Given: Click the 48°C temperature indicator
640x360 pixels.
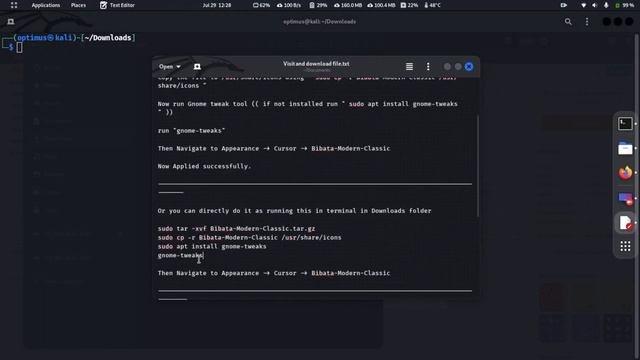Looking at the screenshot, I should click(x=432, y=5).
